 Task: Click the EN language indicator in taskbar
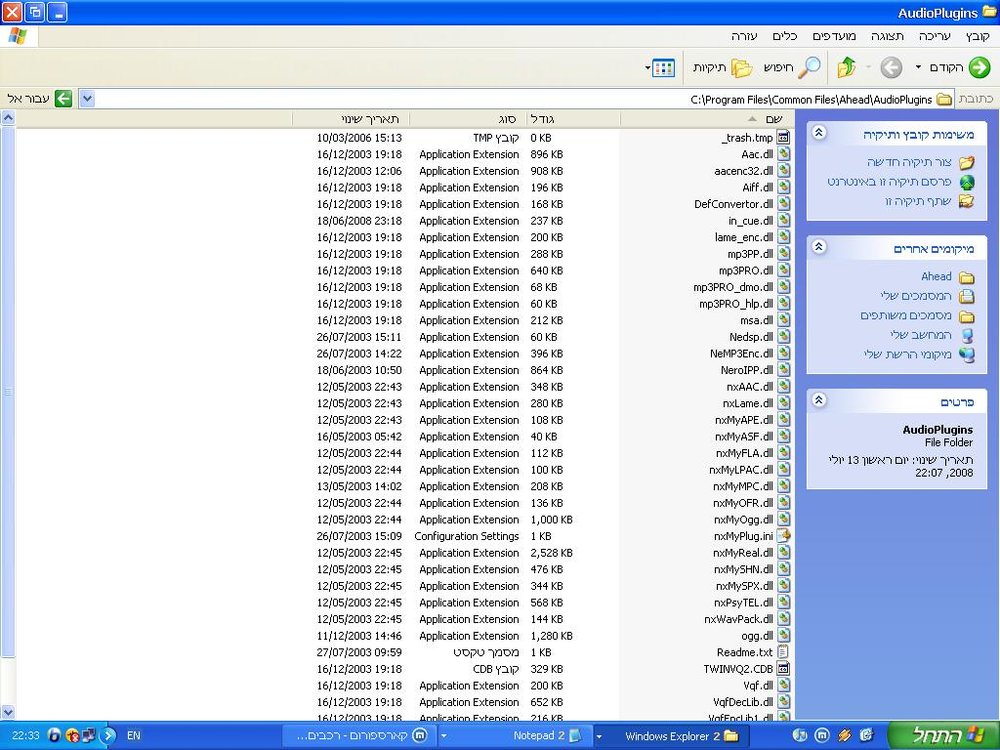coord(133,735)
